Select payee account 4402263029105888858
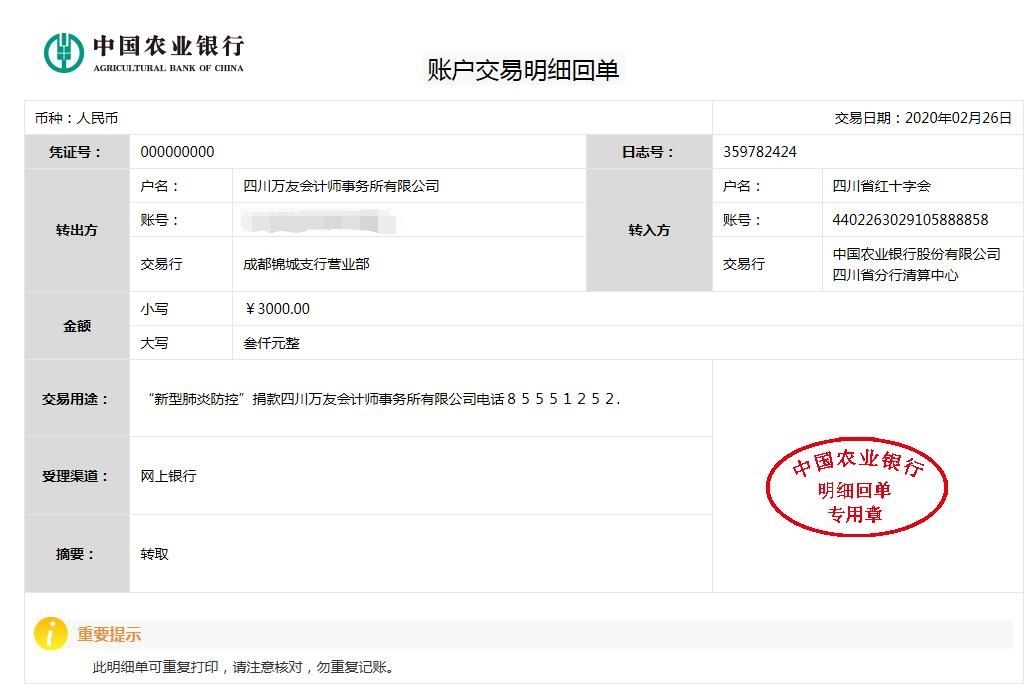The height and width of the screenshot is (684, 1028). pyautogui.click(x=910, y=220)
